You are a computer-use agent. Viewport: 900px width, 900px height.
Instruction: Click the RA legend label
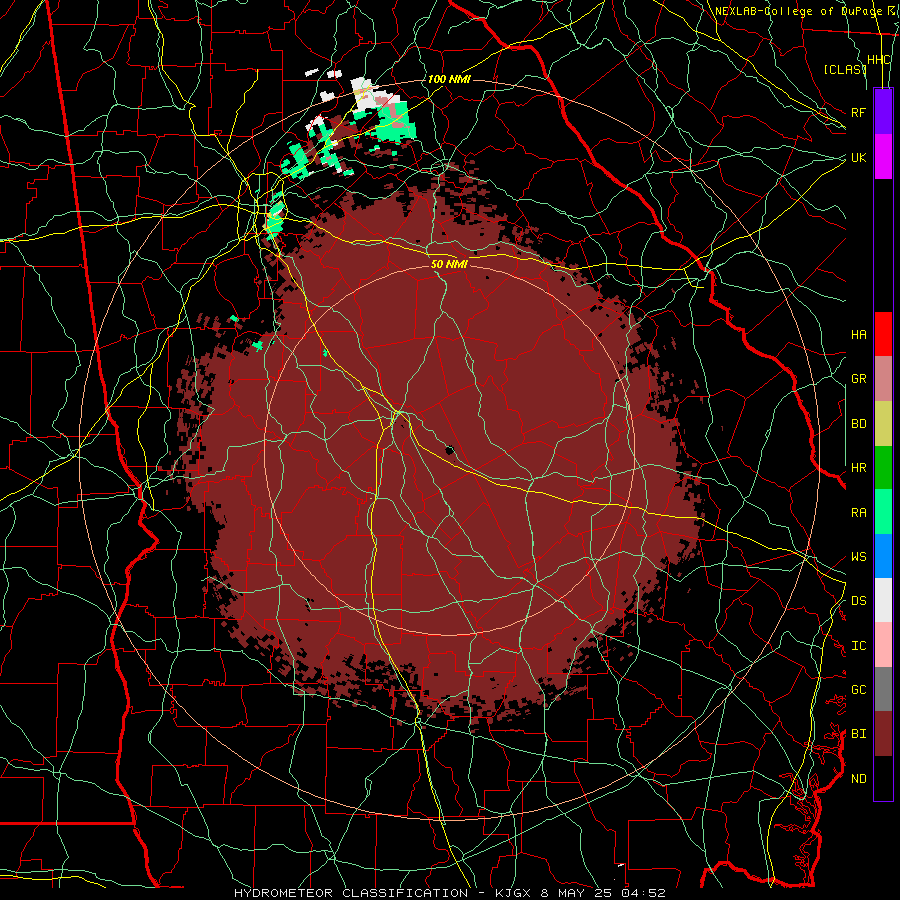pos(858,513)
